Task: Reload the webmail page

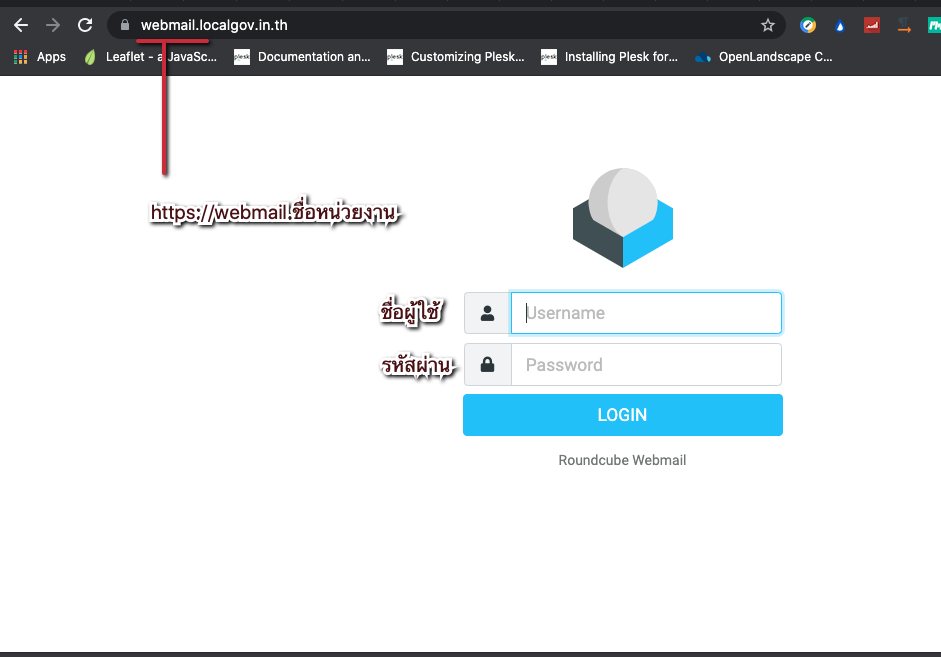Action: [85, 25]
